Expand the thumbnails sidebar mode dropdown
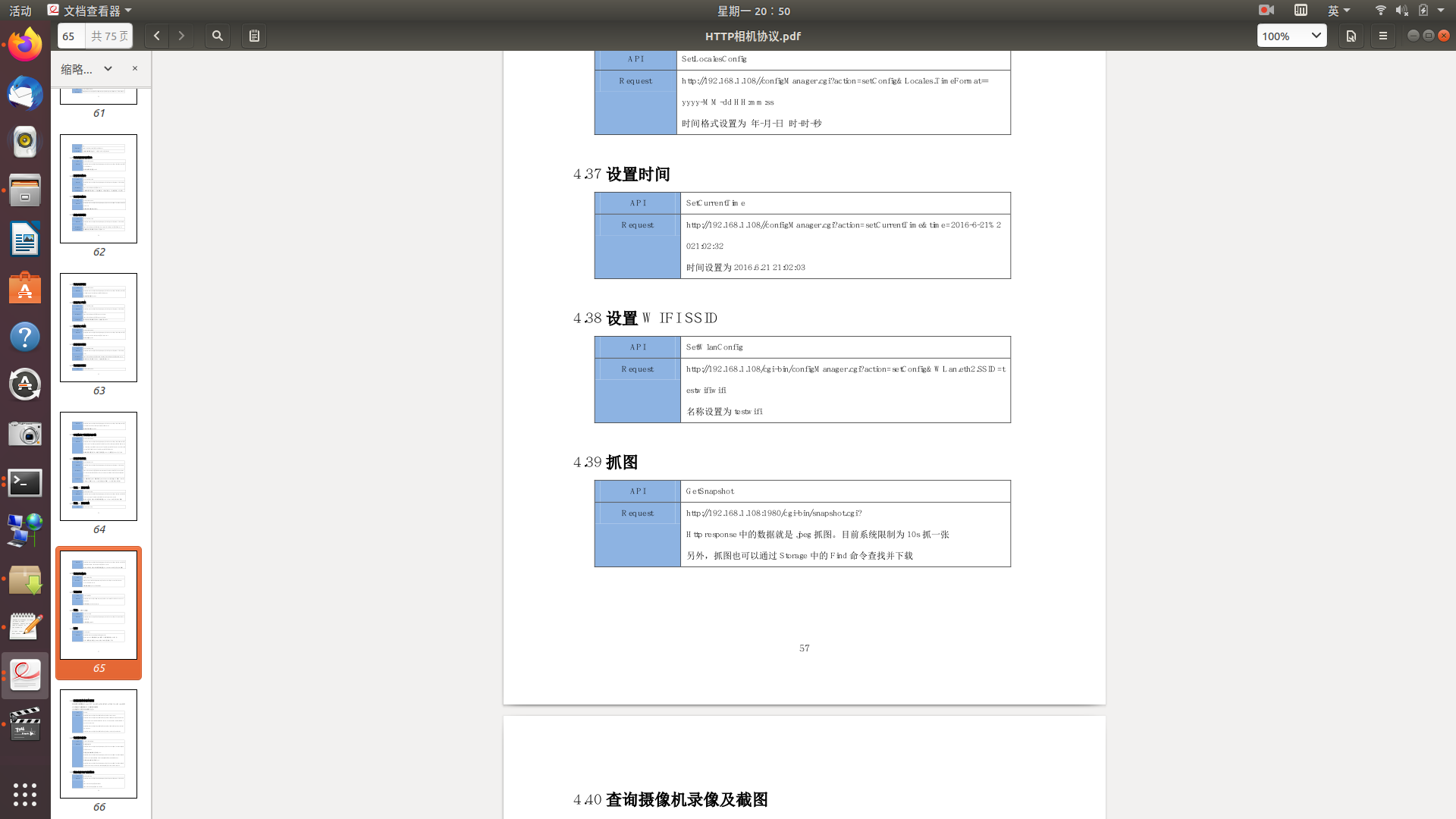This screenshot has width=1456, height=819. [108, 69]
